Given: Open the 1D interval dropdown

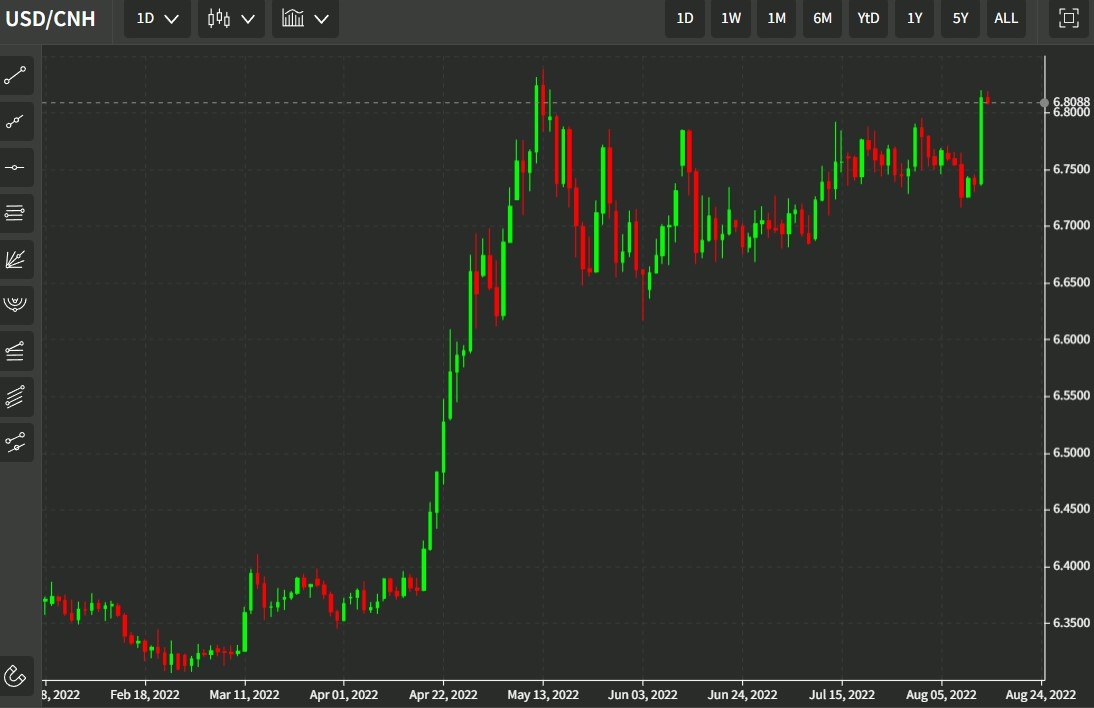Looking at the screenshot, I should click(157, 19).
